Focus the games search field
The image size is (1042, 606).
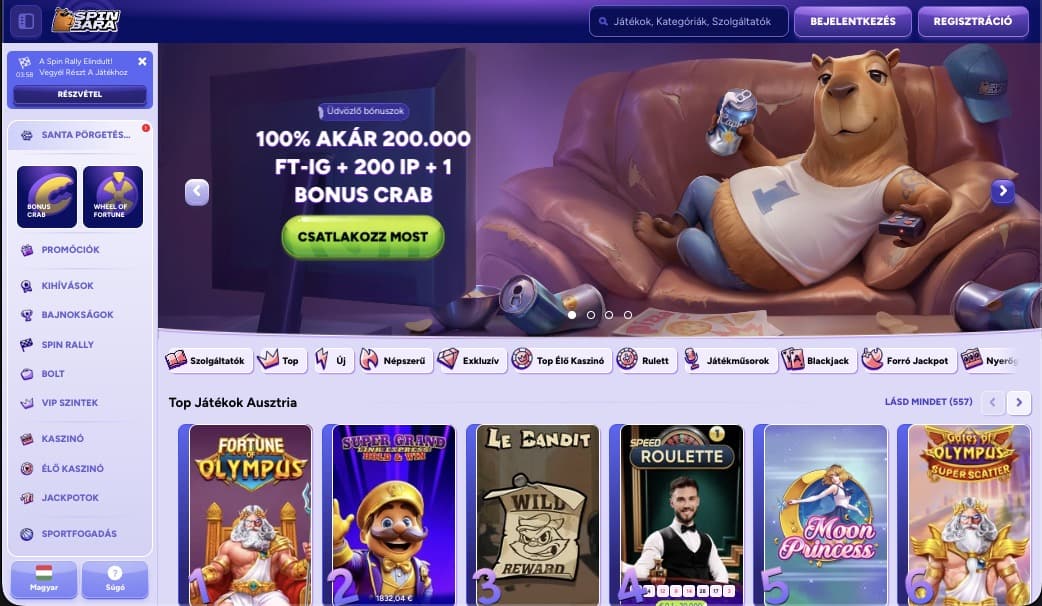click(688, 21)
